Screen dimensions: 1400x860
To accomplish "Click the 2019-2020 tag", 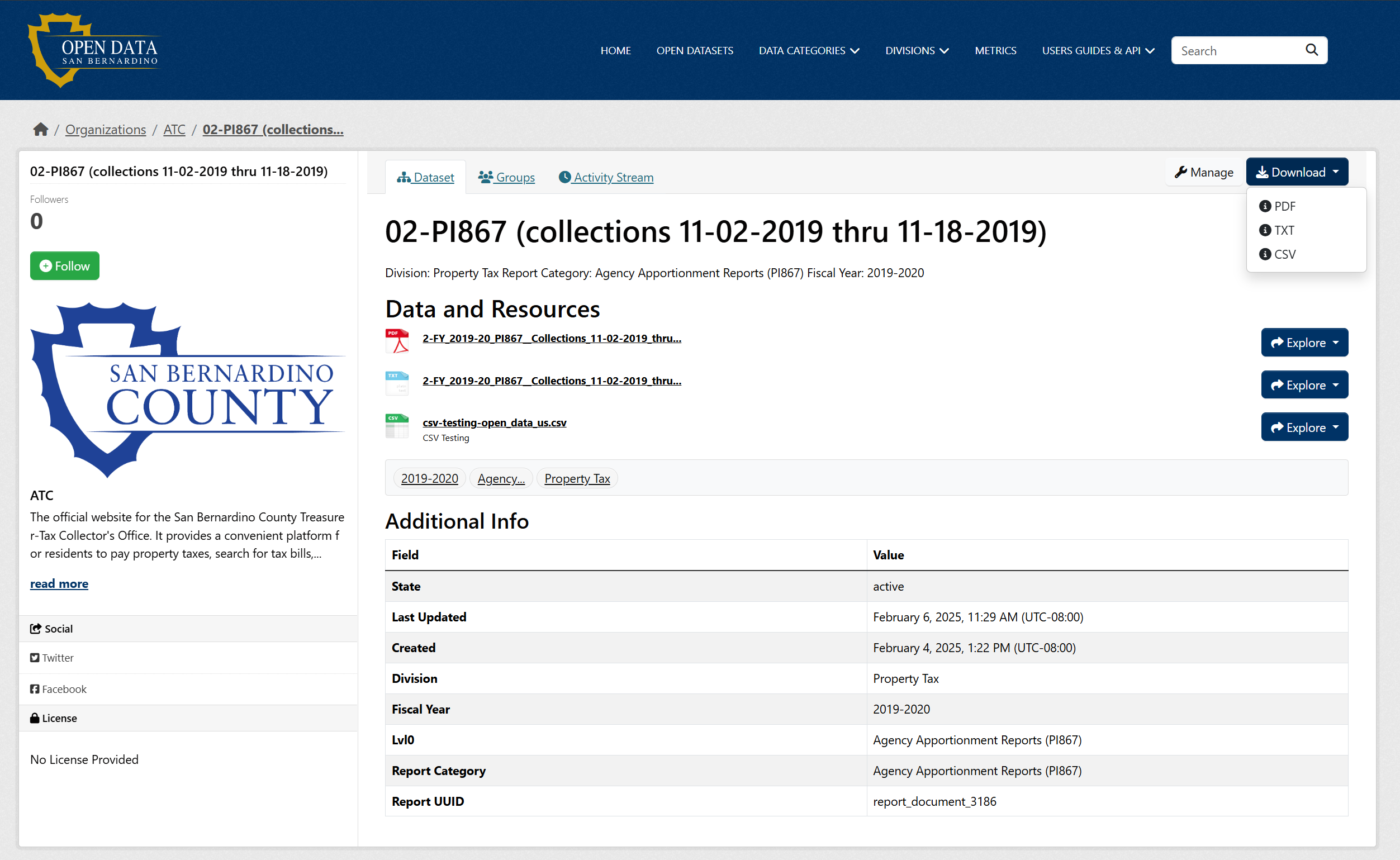I will coord(429,478).
